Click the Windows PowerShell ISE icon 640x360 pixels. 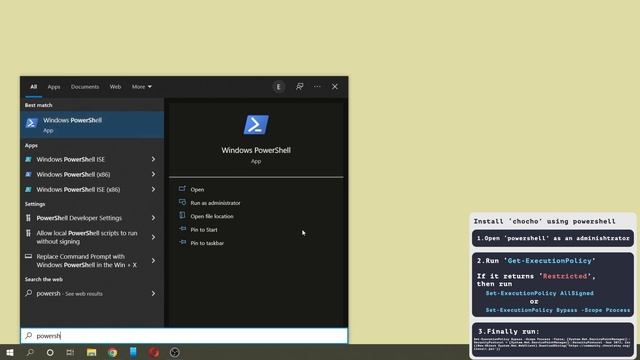coord(28,159)
